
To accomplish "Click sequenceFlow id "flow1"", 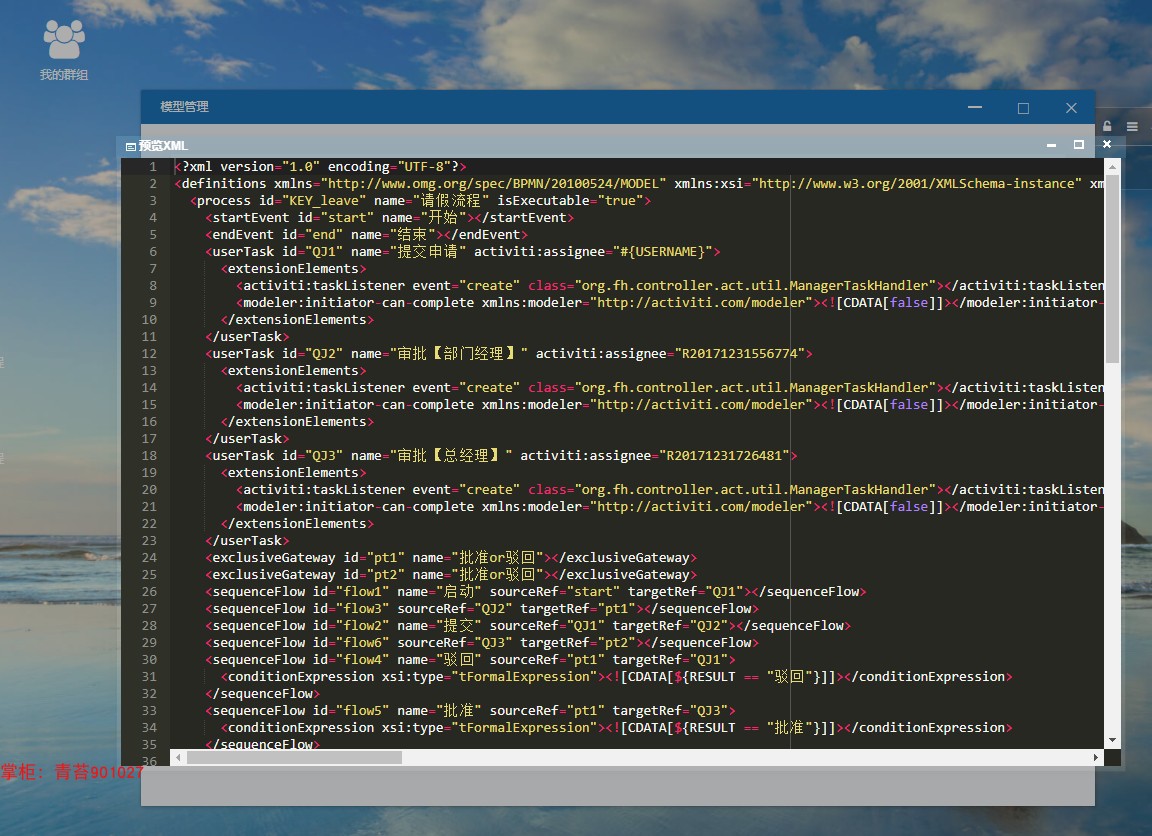I will 362,591.
